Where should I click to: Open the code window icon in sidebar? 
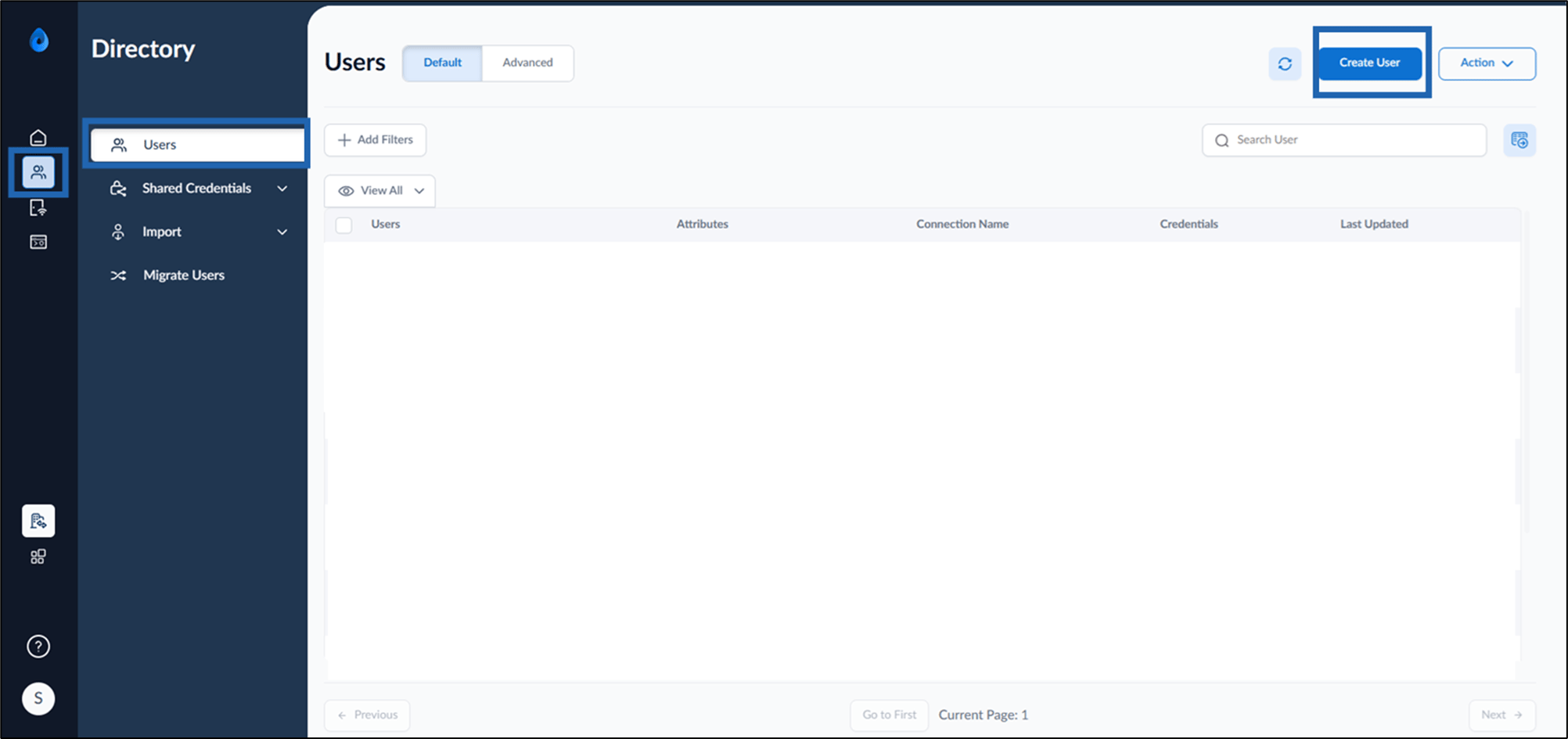tap(38, 242)
